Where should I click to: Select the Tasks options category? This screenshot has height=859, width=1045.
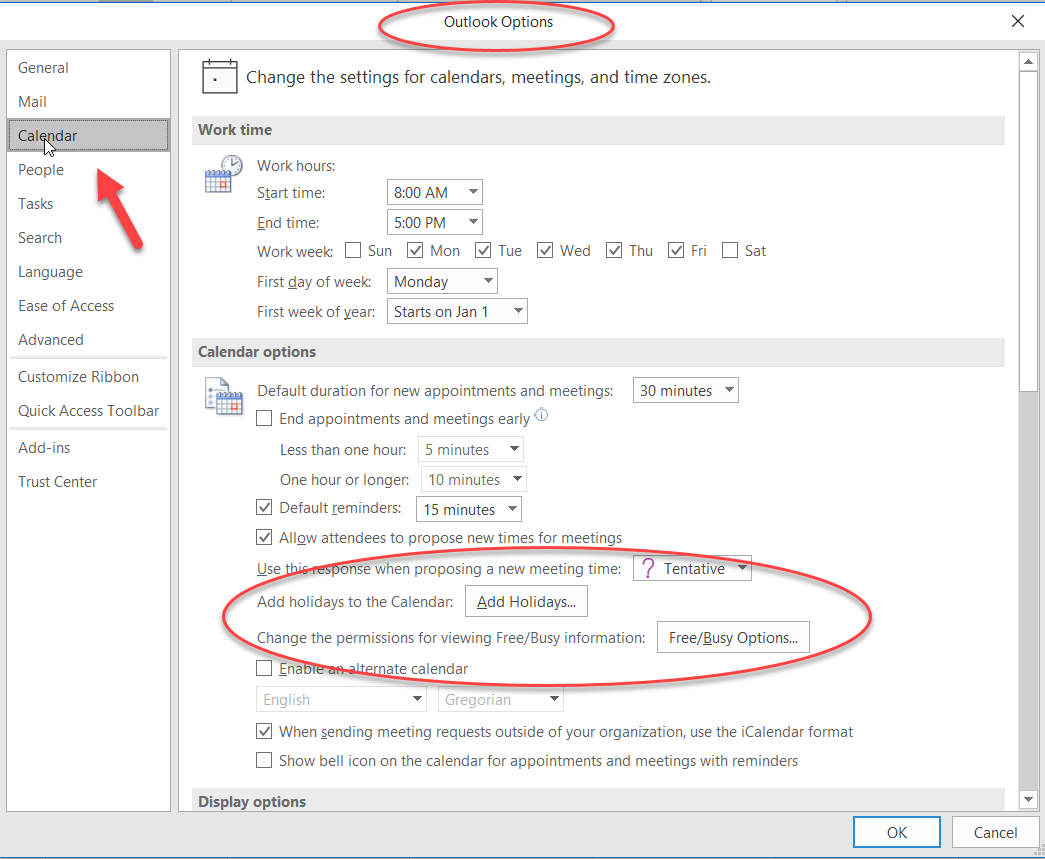pos(88,204)
